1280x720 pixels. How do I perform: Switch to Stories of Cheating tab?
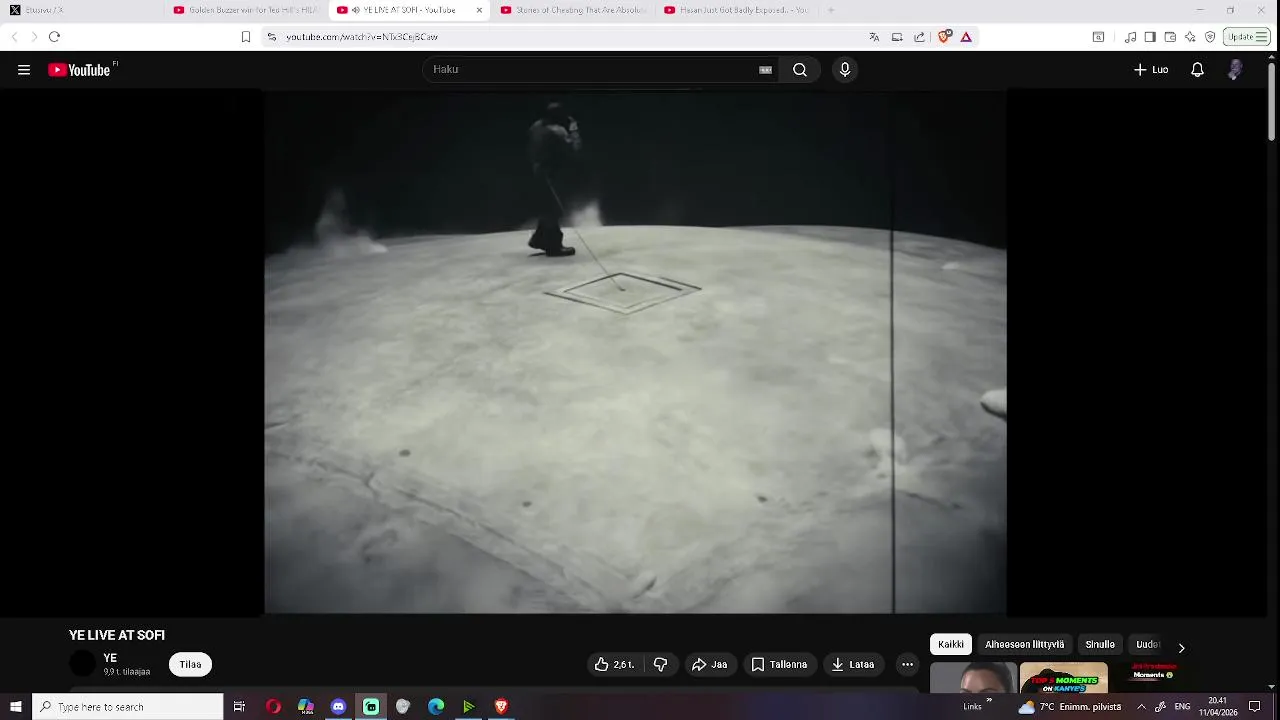[573, 10]
